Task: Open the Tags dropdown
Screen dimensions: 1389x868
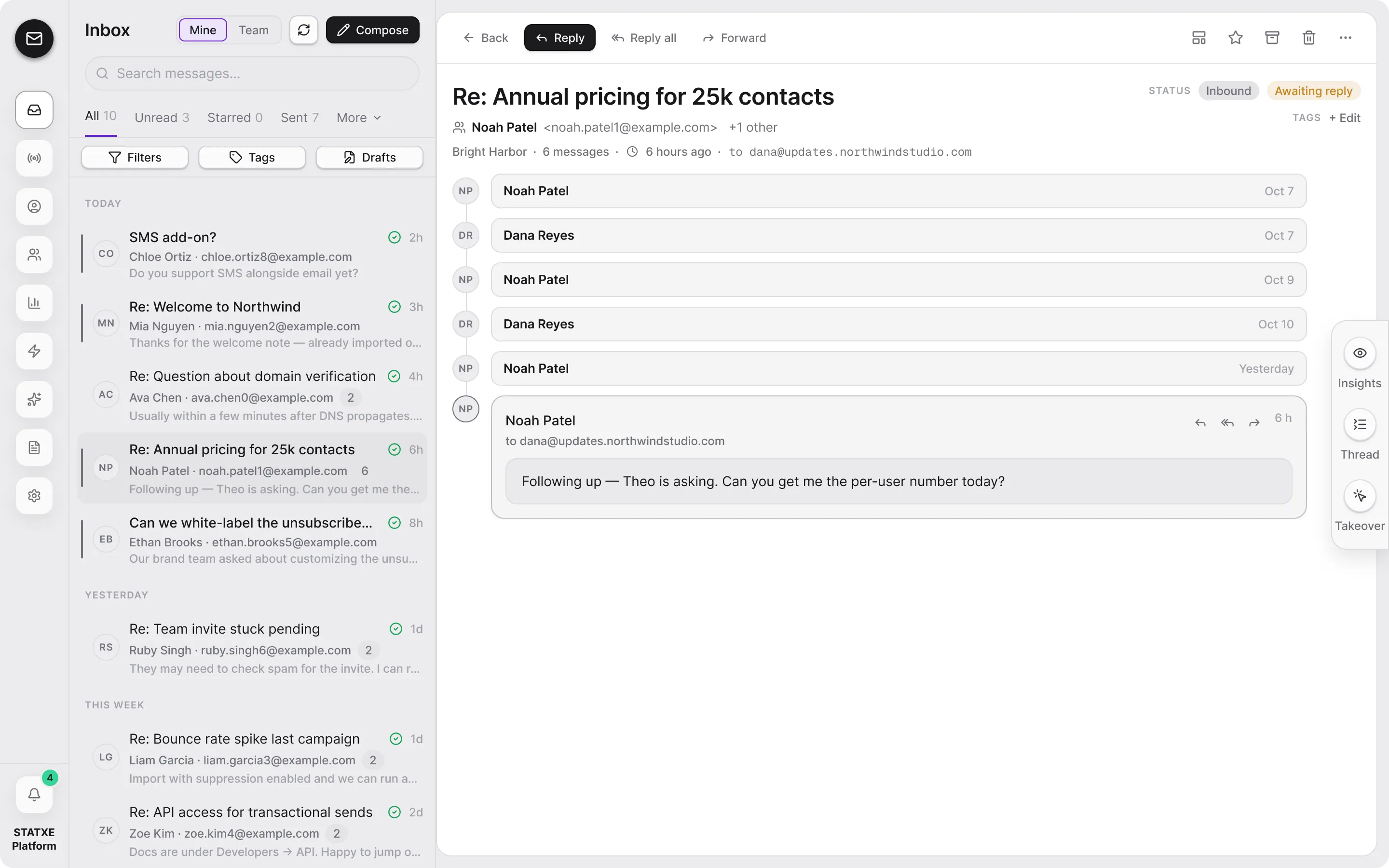Action: 252,157
